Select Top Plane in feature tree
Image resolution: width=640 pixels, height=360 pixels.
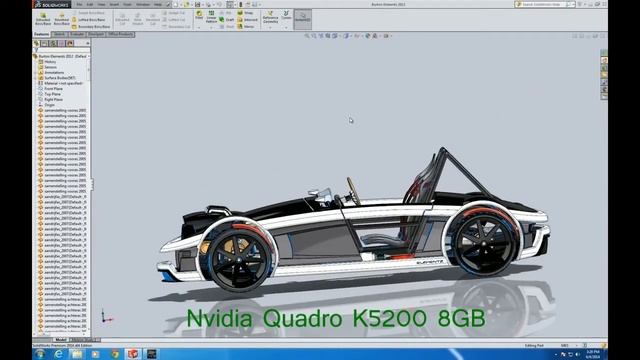coord(49,94)
